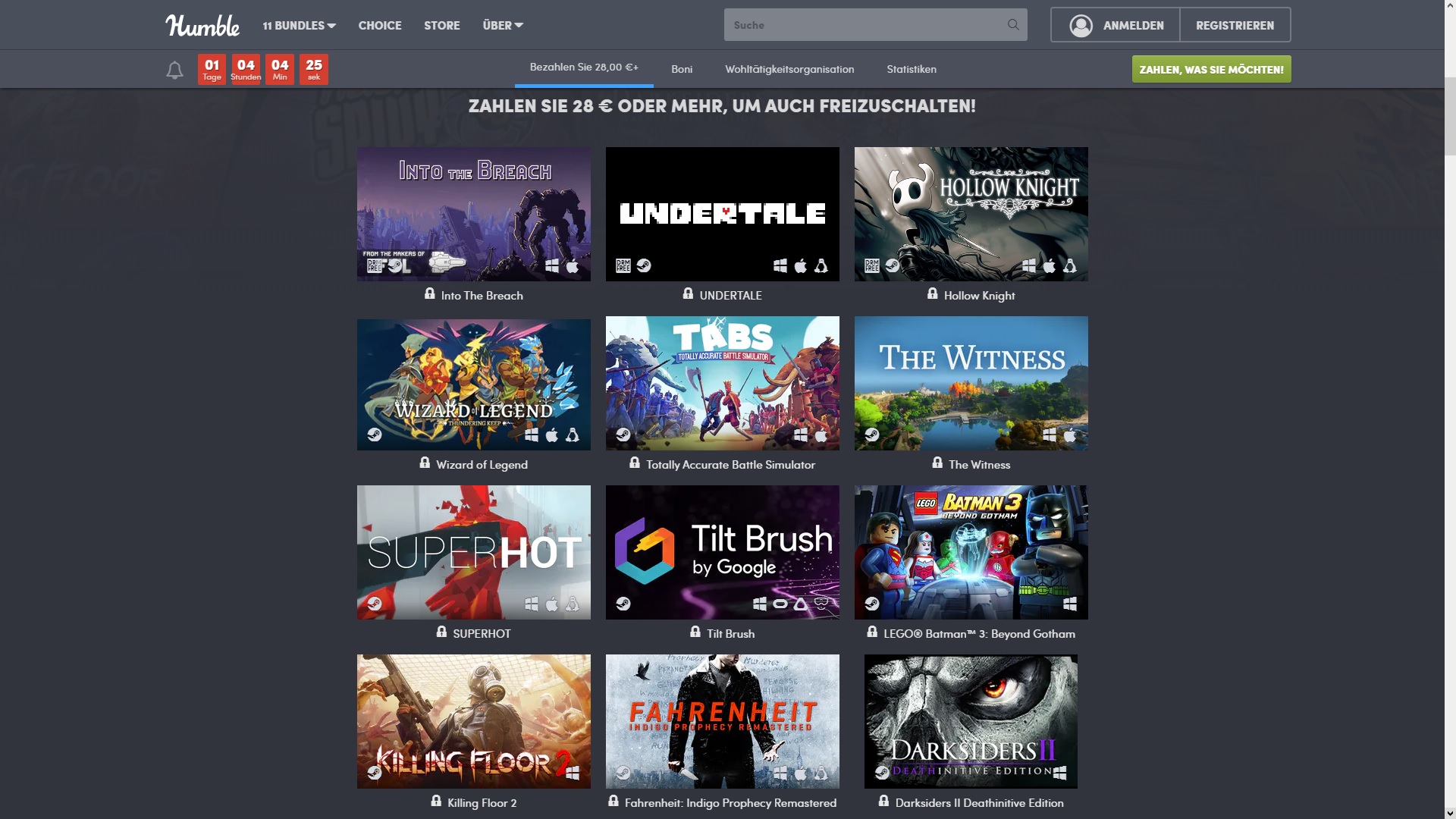Image resolution: width=1456 pixels, height=819 pixels.
Task: Click the Windows icon on the Killing Floor 2 tile
Action: click(573, 773)
